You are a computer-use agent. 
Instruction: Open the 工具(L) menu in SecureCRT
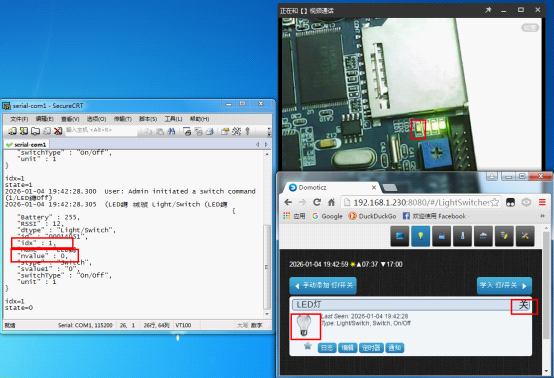[x=173, y=119]
